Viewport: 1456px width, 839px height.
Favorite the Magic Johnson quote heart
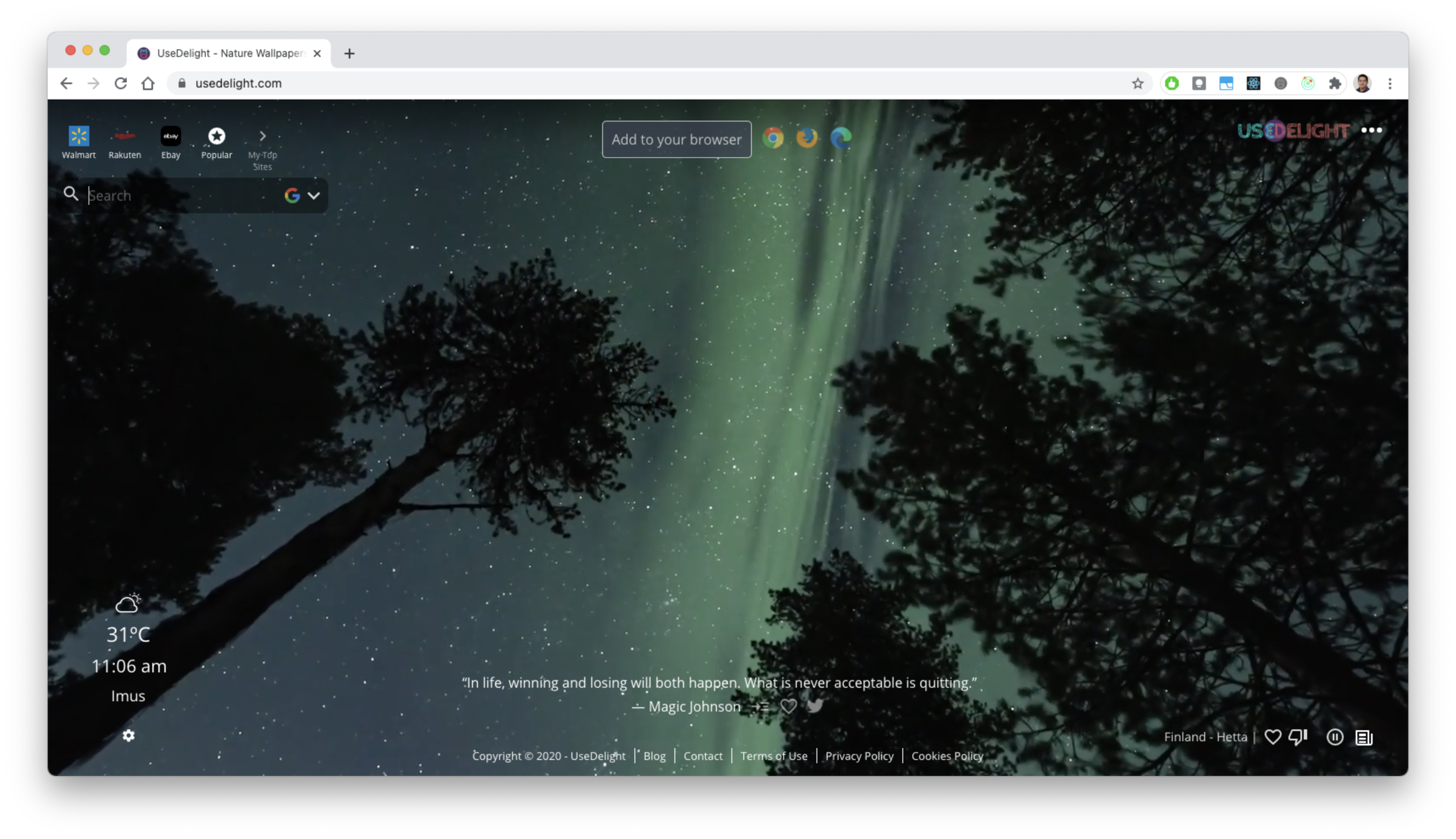pyautogui.click(x=788, y=706)
